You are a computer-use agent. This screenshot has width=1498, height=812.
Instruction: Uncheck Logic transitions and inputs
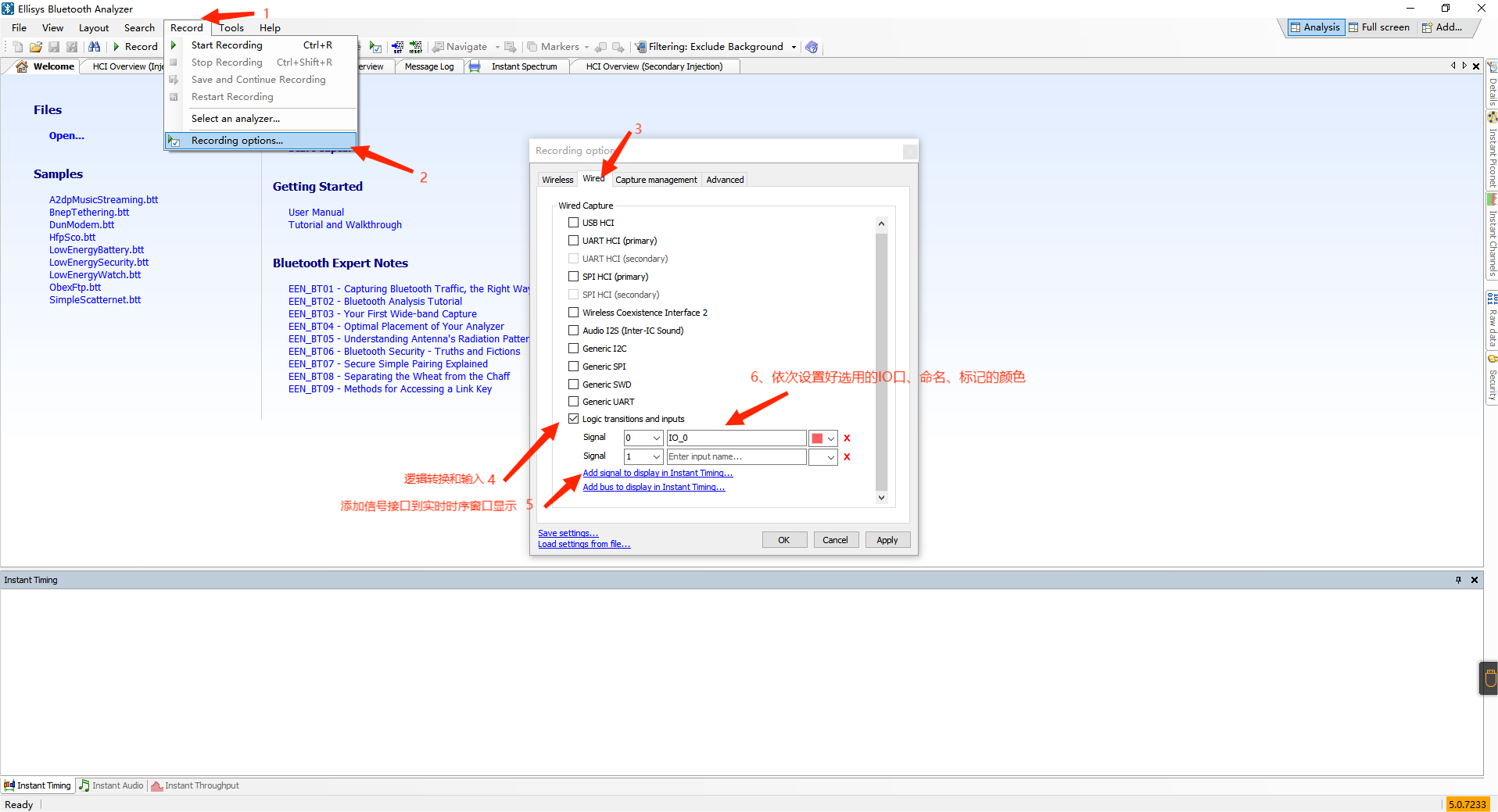pos(573,419)
